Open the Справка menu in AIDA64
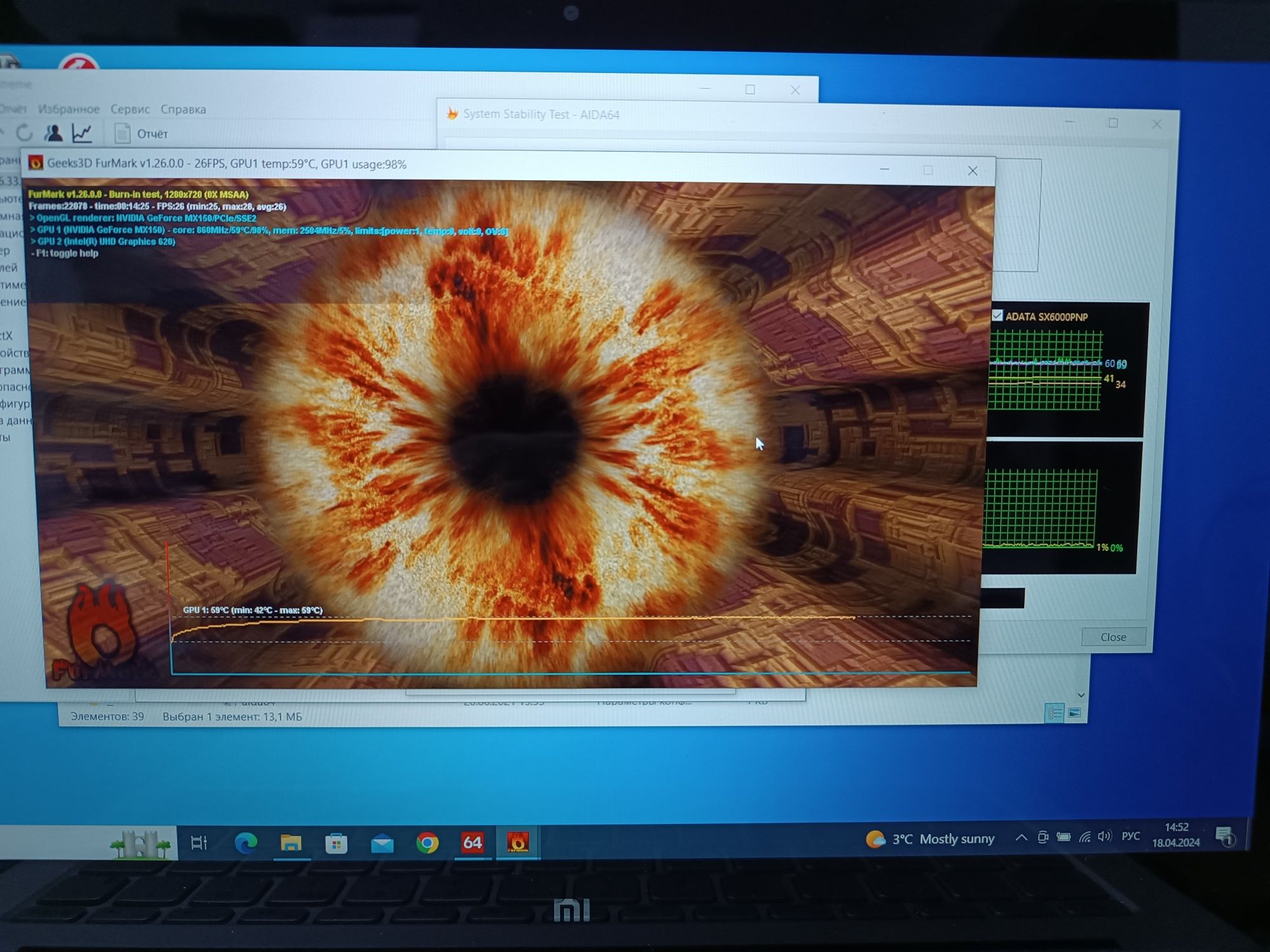This screenshot has width=1270, height=952. (x=183, y=109)
